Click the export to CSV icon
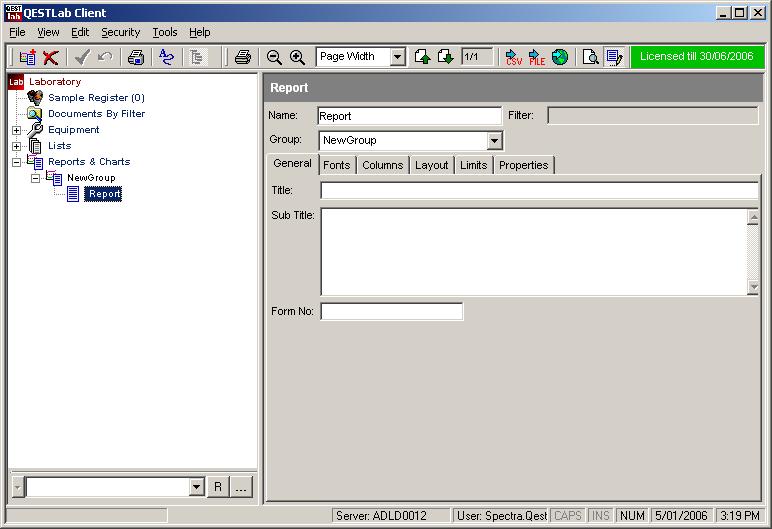 513,57
